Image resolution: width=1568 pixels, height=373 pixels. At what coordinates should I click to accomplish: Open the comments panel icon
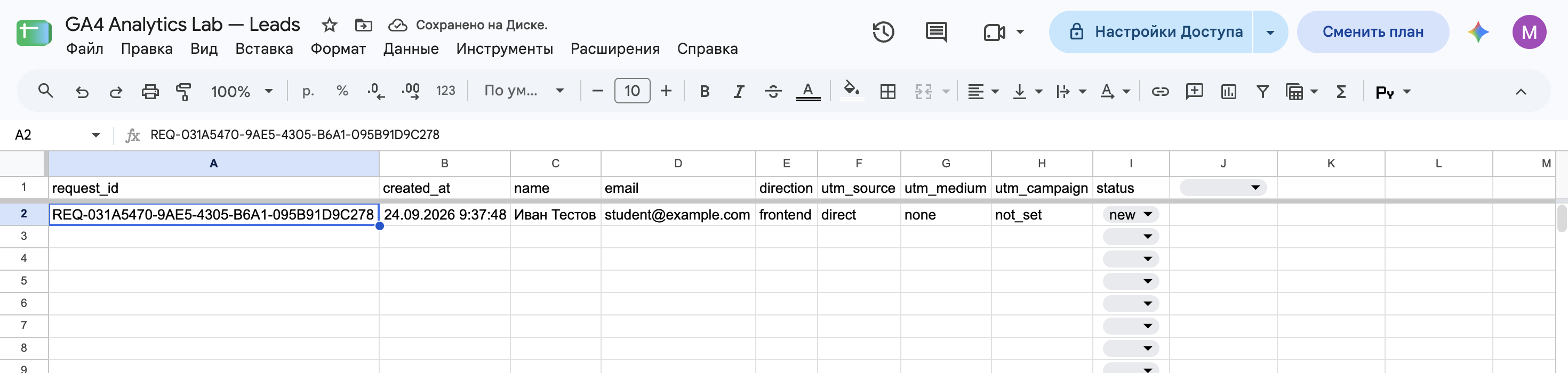coord(936,31)
